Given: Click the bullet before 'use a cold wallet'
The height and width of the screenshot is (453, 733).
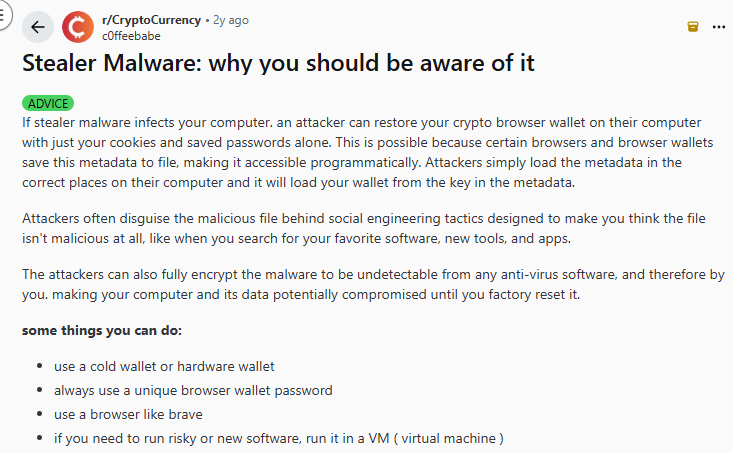Looking at the screenshot, I should click(x=38, y=366).
